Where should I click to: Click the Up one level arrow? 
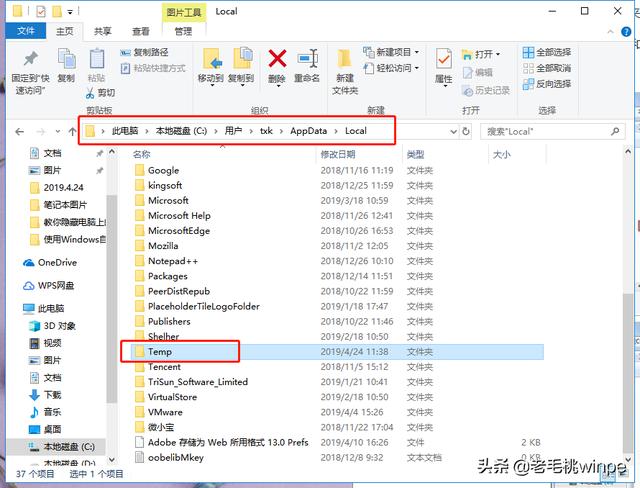click(72, 131)
